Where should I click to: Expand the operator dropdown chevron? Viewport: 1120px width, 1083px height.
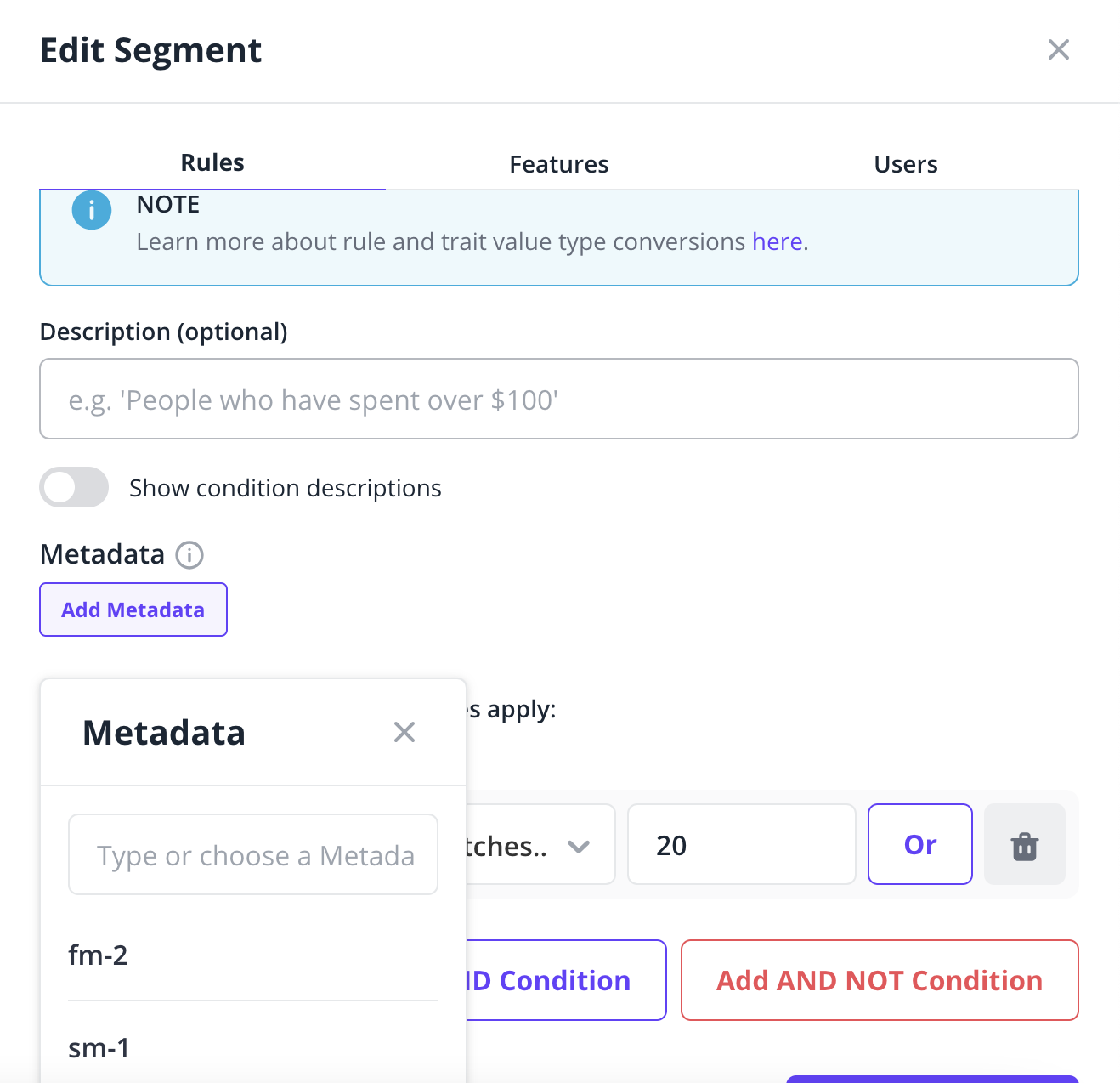(579, 846)
